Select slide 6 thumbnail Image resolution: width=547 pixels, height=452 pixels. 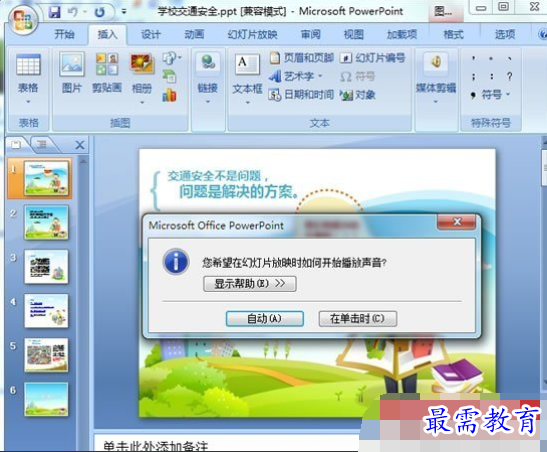click(46, 399)
